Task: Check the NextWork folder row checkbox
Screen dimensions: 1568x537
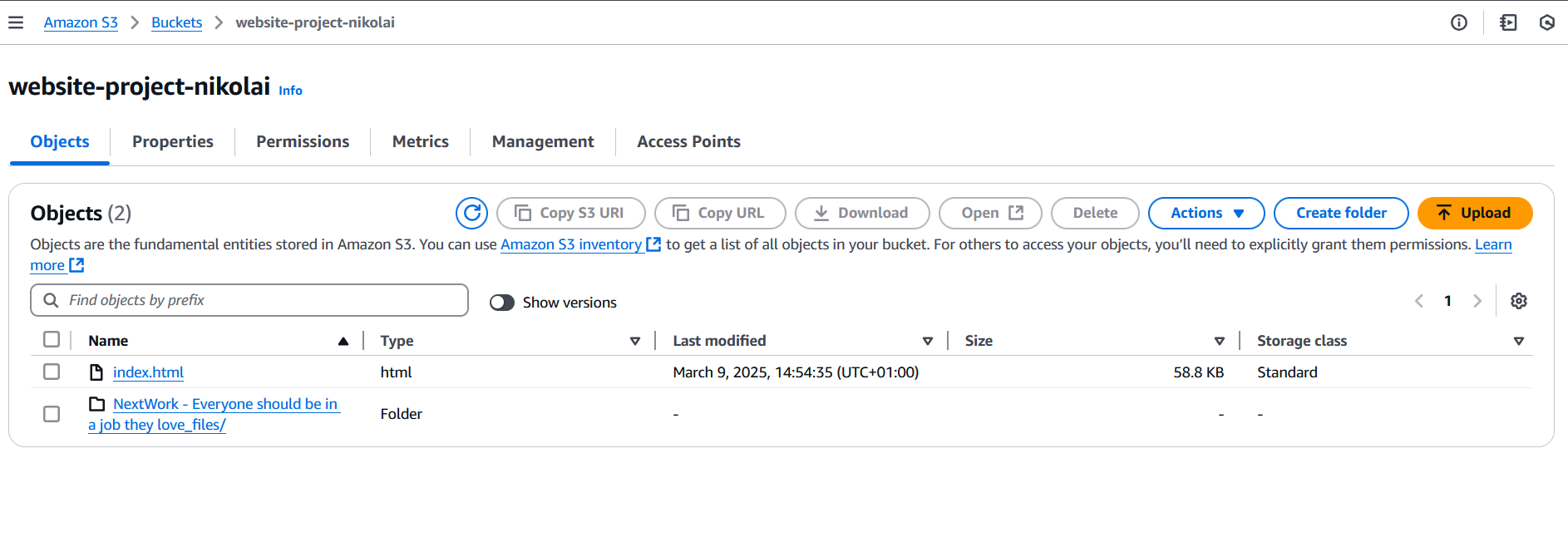Action: (52, 414)
